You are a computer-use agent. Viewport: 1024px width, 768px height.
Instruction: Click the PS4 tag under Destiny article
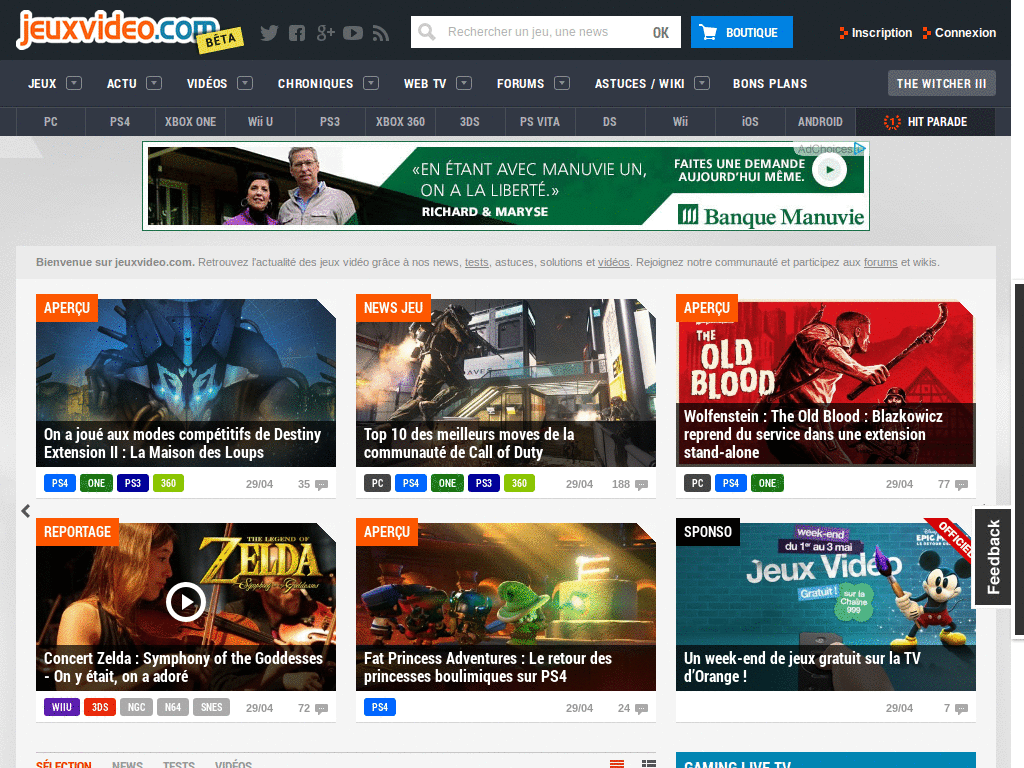59,483
